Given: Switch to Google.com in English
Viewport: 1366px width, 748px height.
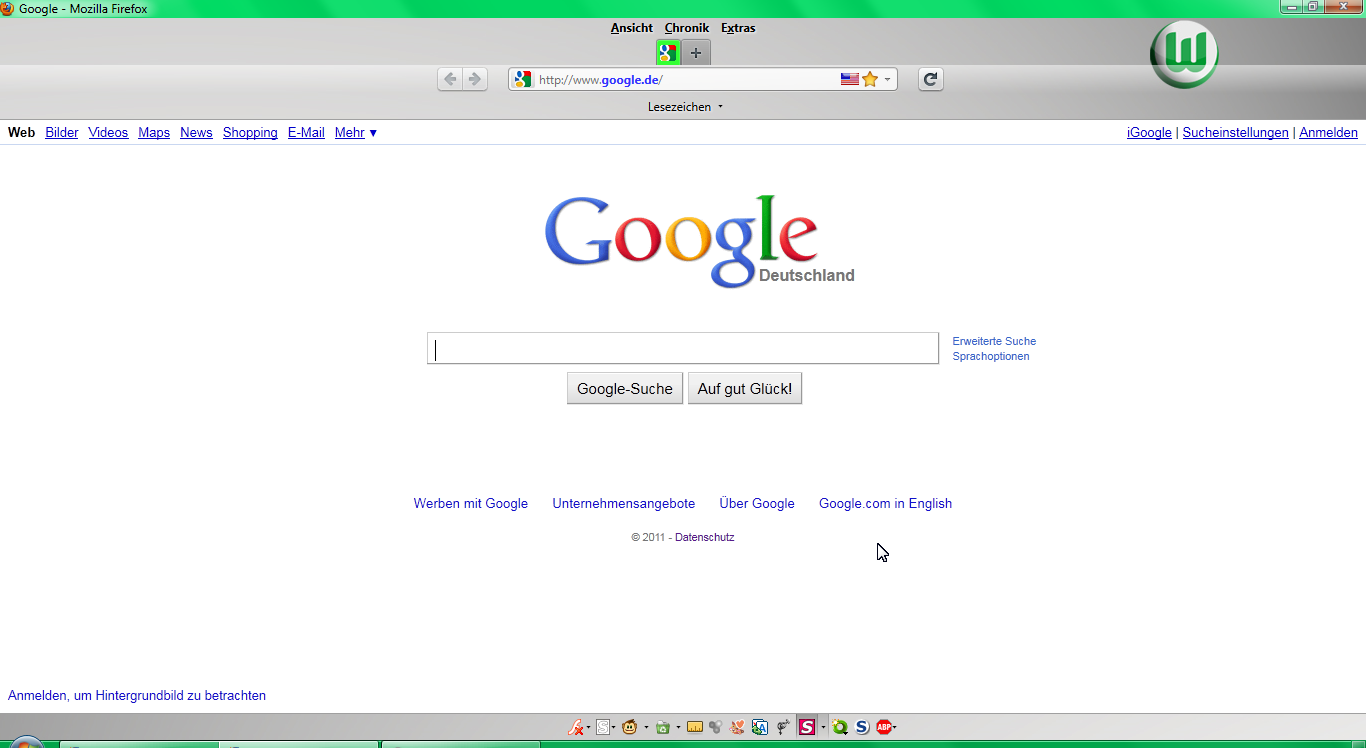Looking at the screenshot, I should click(885, 504).
